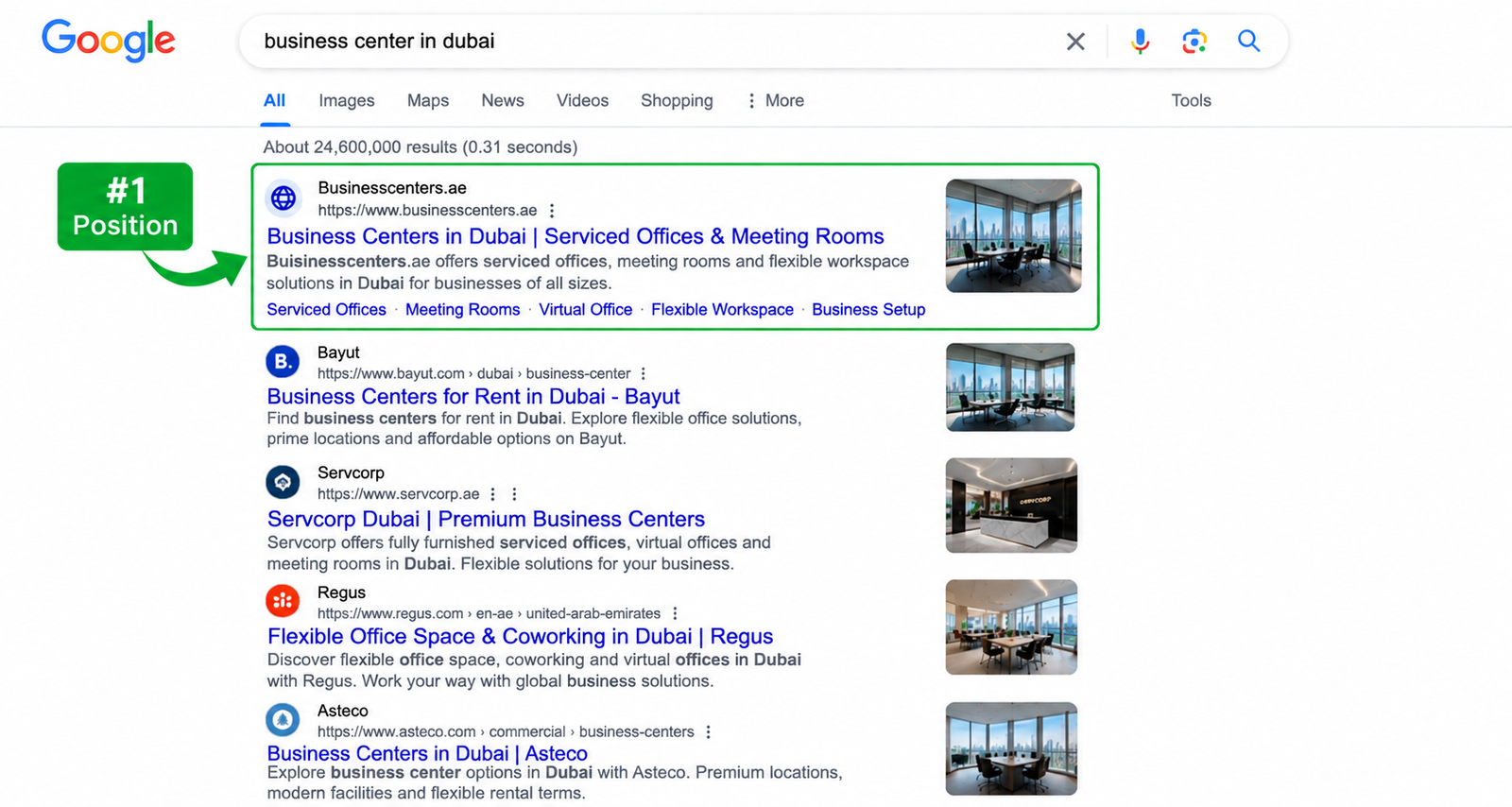Follow the Virtual Office sitelink

586,310
